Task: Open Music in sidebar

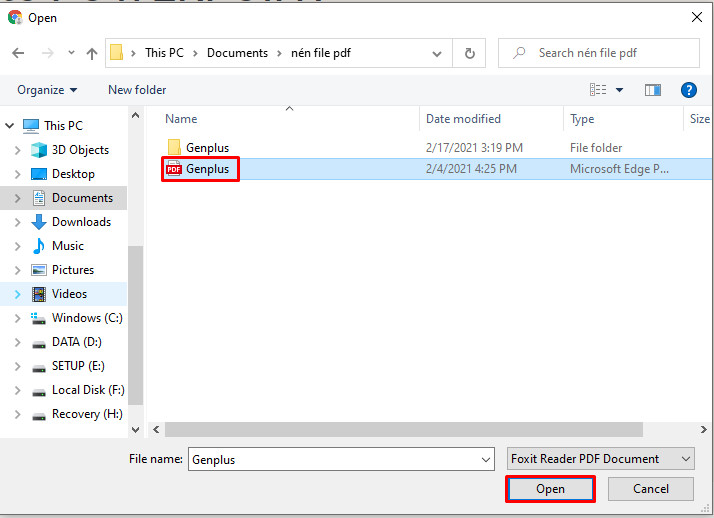Action: [x=68, y=246]
